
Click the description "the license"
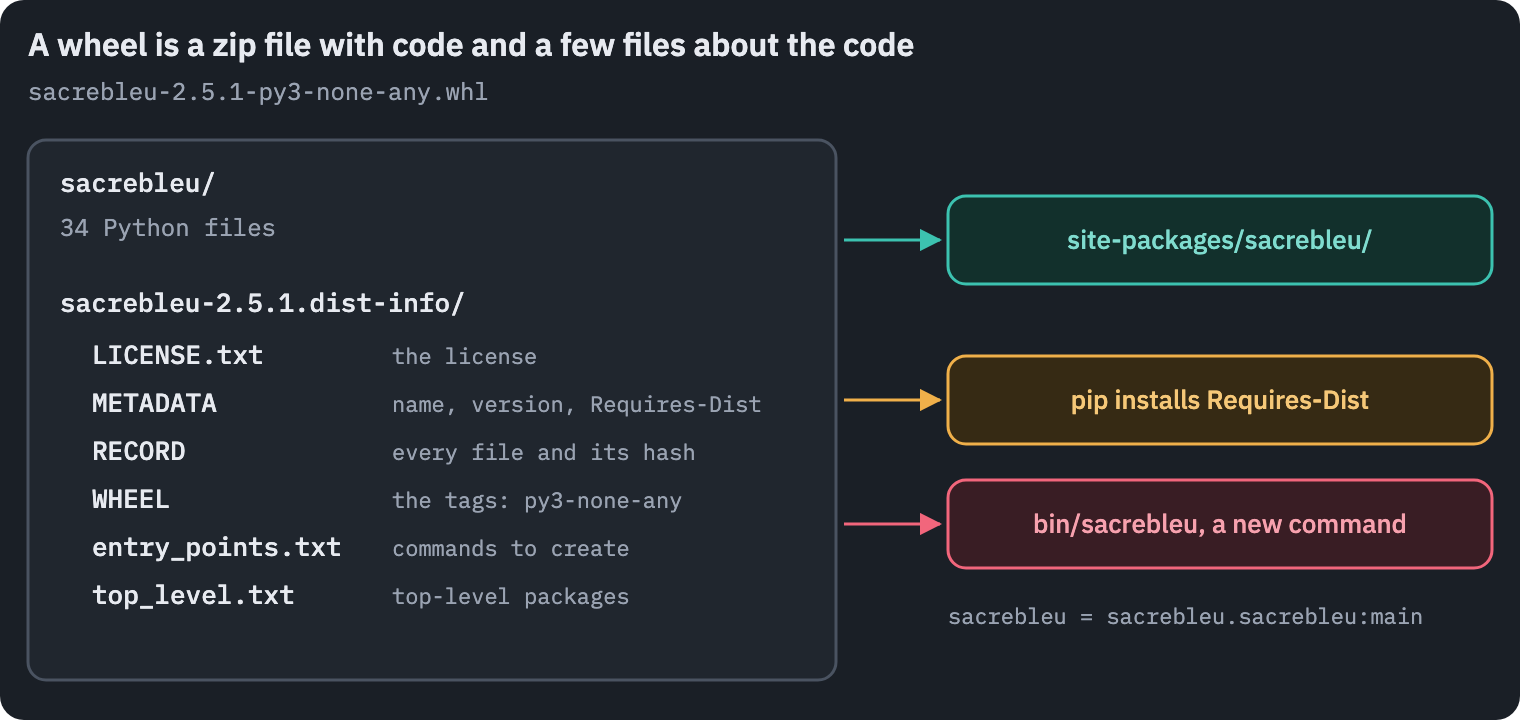tap(464, 357)
